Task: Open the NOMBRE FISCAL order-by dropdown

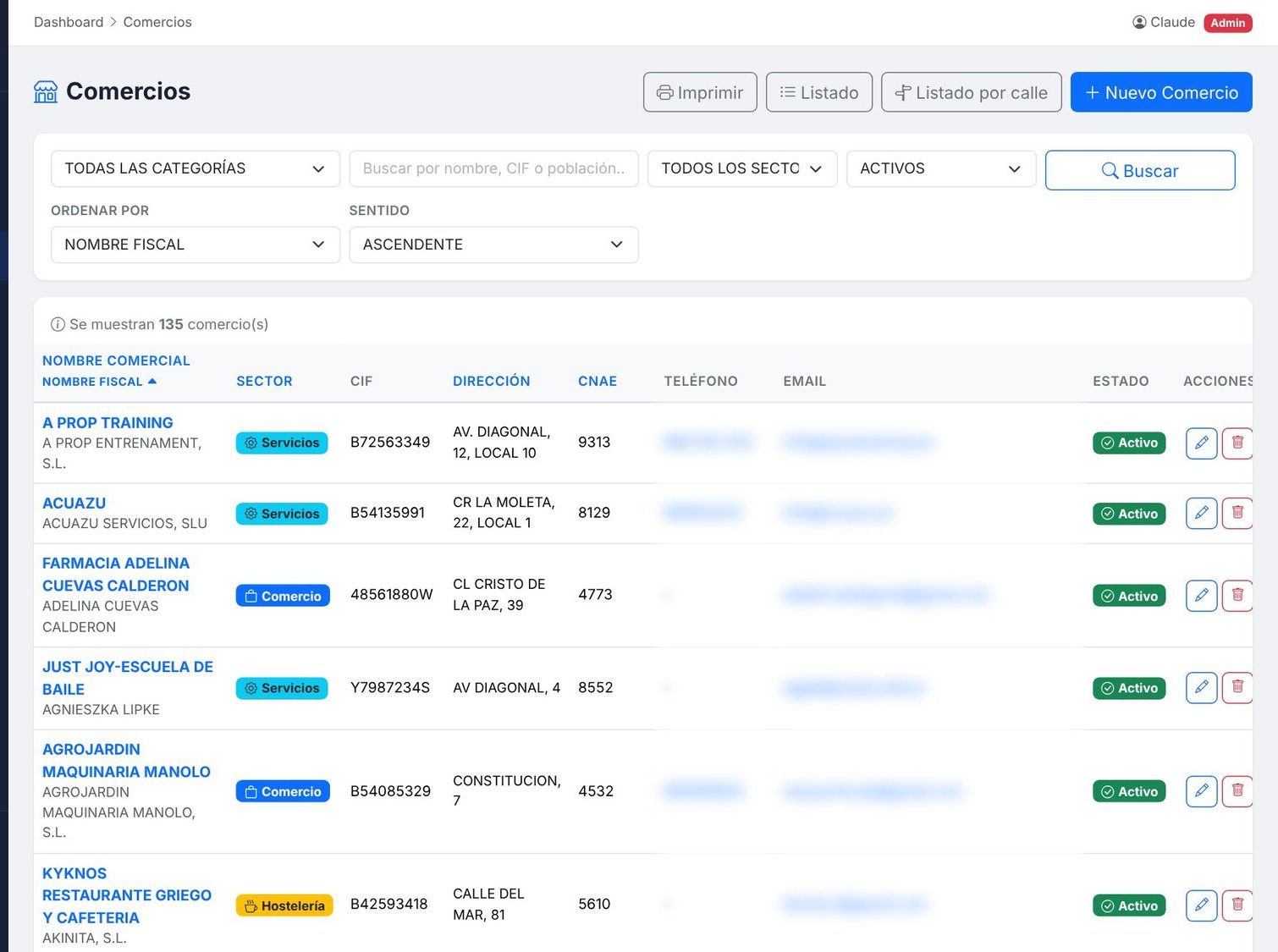Action: [196, 245]
